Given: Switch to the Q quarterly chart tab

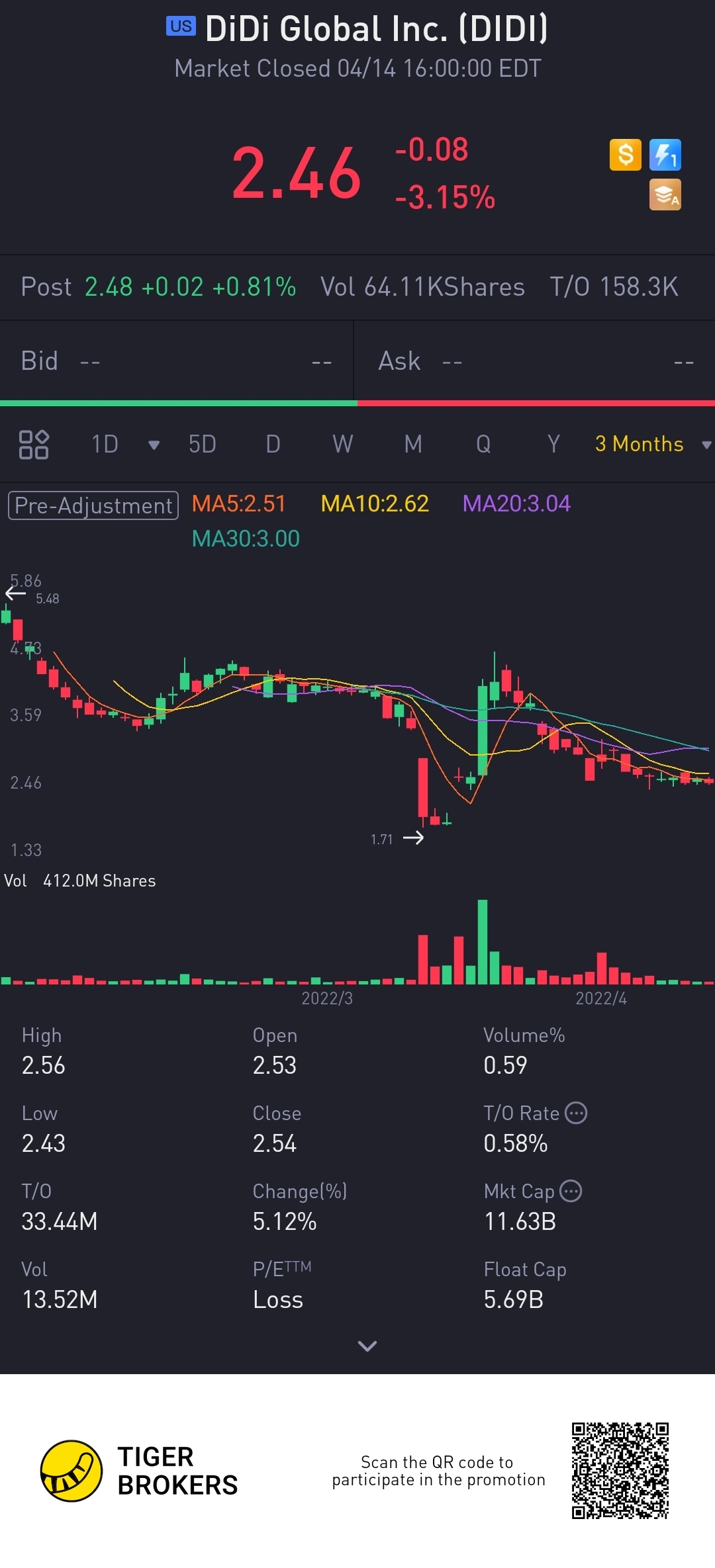Looking at the screenshot, I should tap(483, 445).
